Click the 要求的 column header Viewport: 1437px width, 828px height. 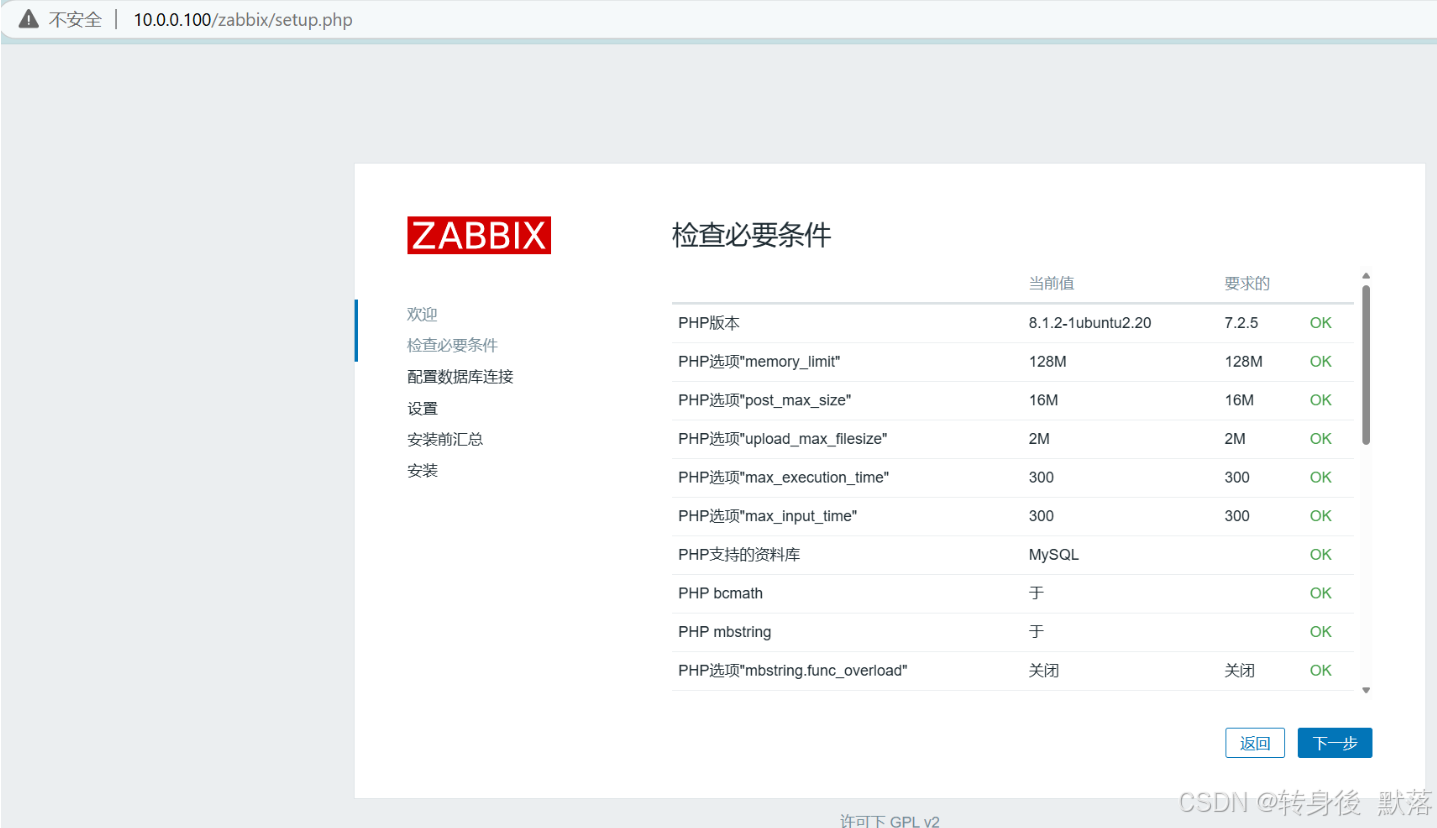1247,283
